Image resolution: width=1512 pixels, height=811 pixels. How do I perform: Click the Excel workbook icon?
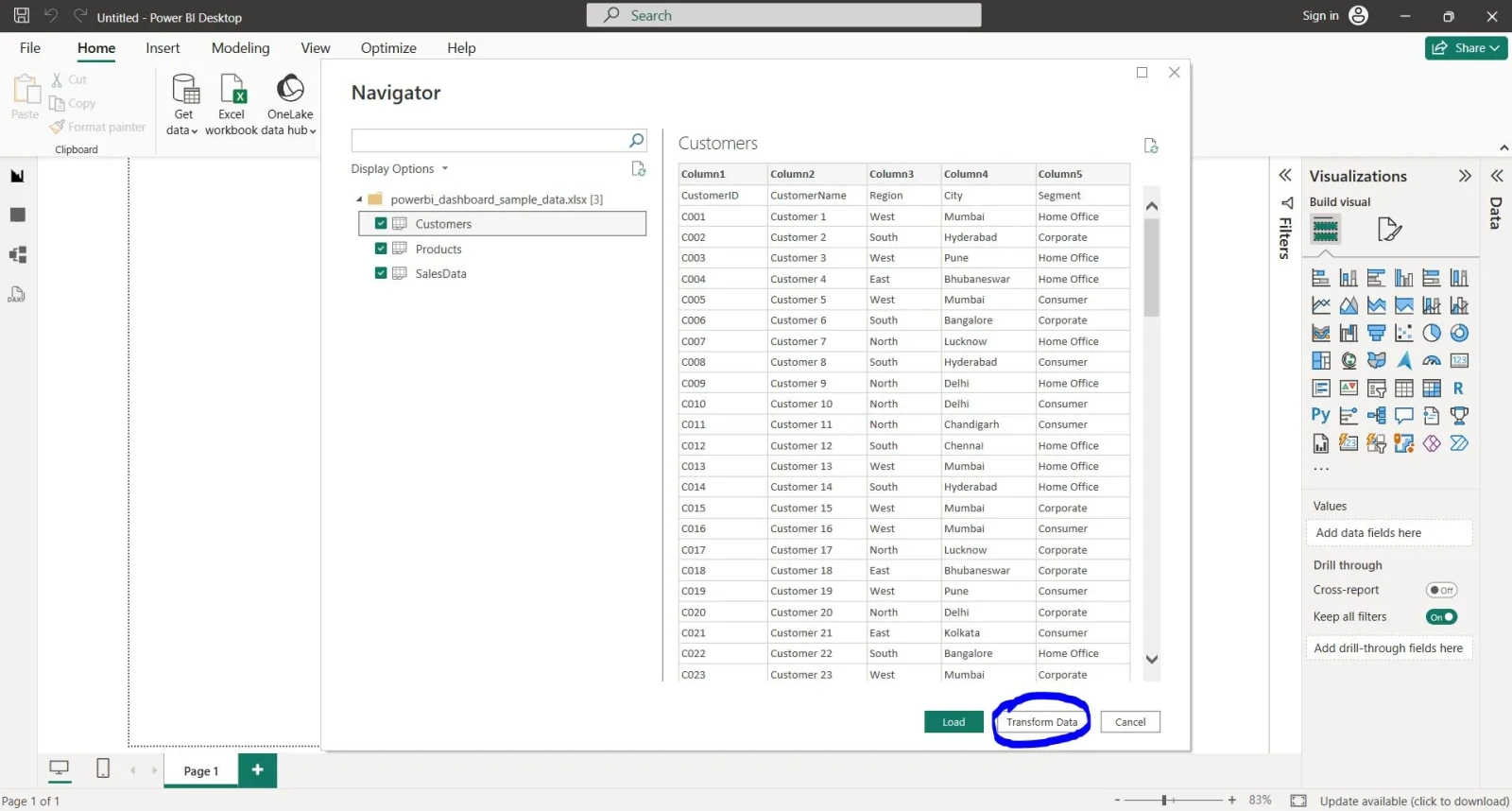232,89
